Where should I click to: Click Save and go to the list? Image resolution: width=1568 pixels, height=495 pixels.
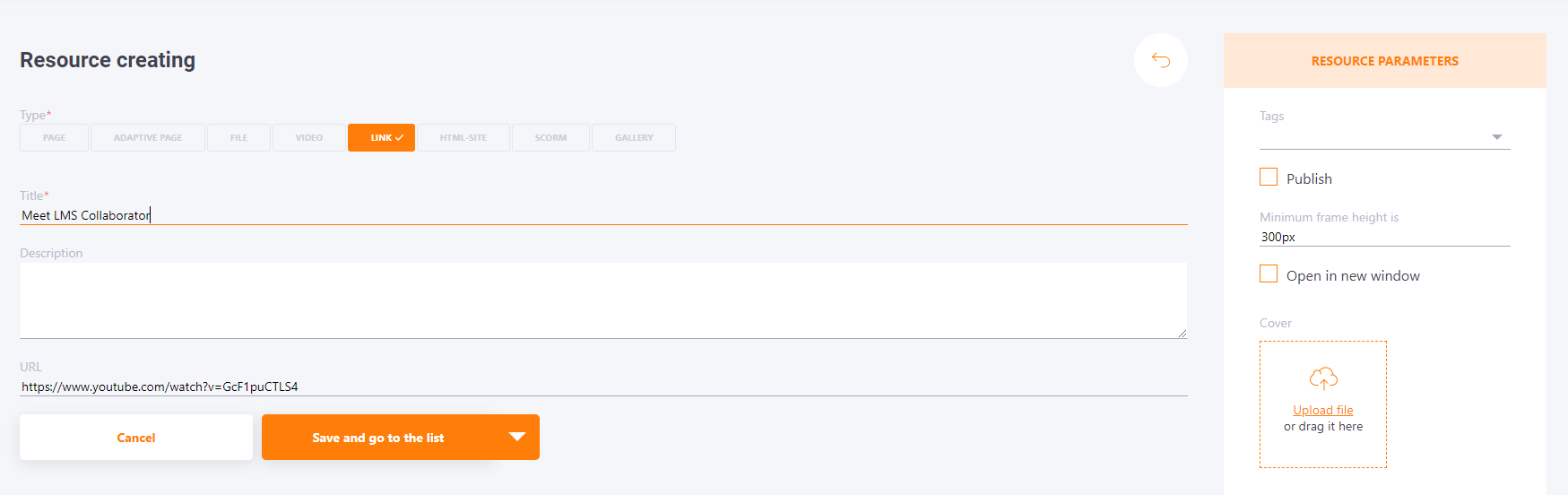378,438
